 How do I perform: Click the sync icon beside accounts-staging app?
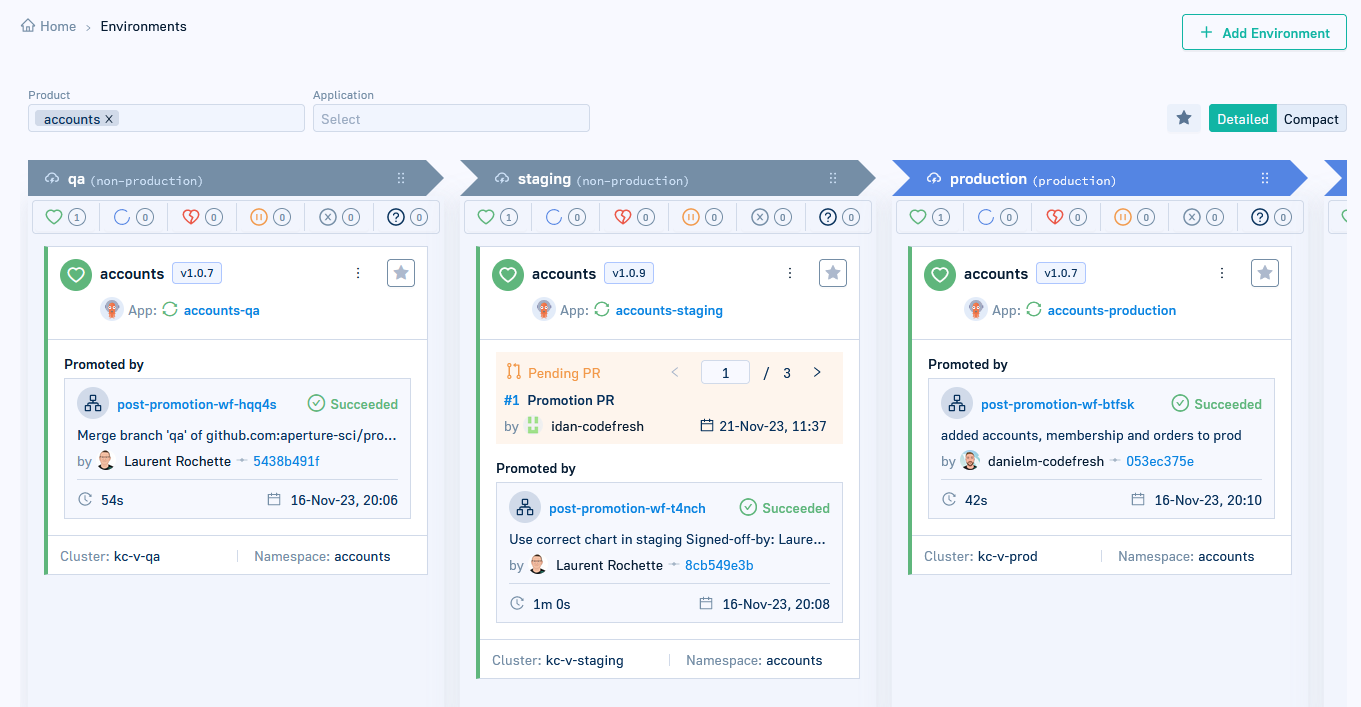point(602,310)
